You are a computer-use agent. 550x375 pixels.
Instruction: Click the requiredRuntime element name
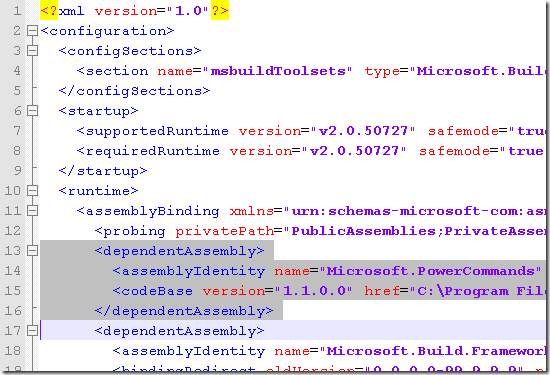pyautogui.click(x=153, y=151)
